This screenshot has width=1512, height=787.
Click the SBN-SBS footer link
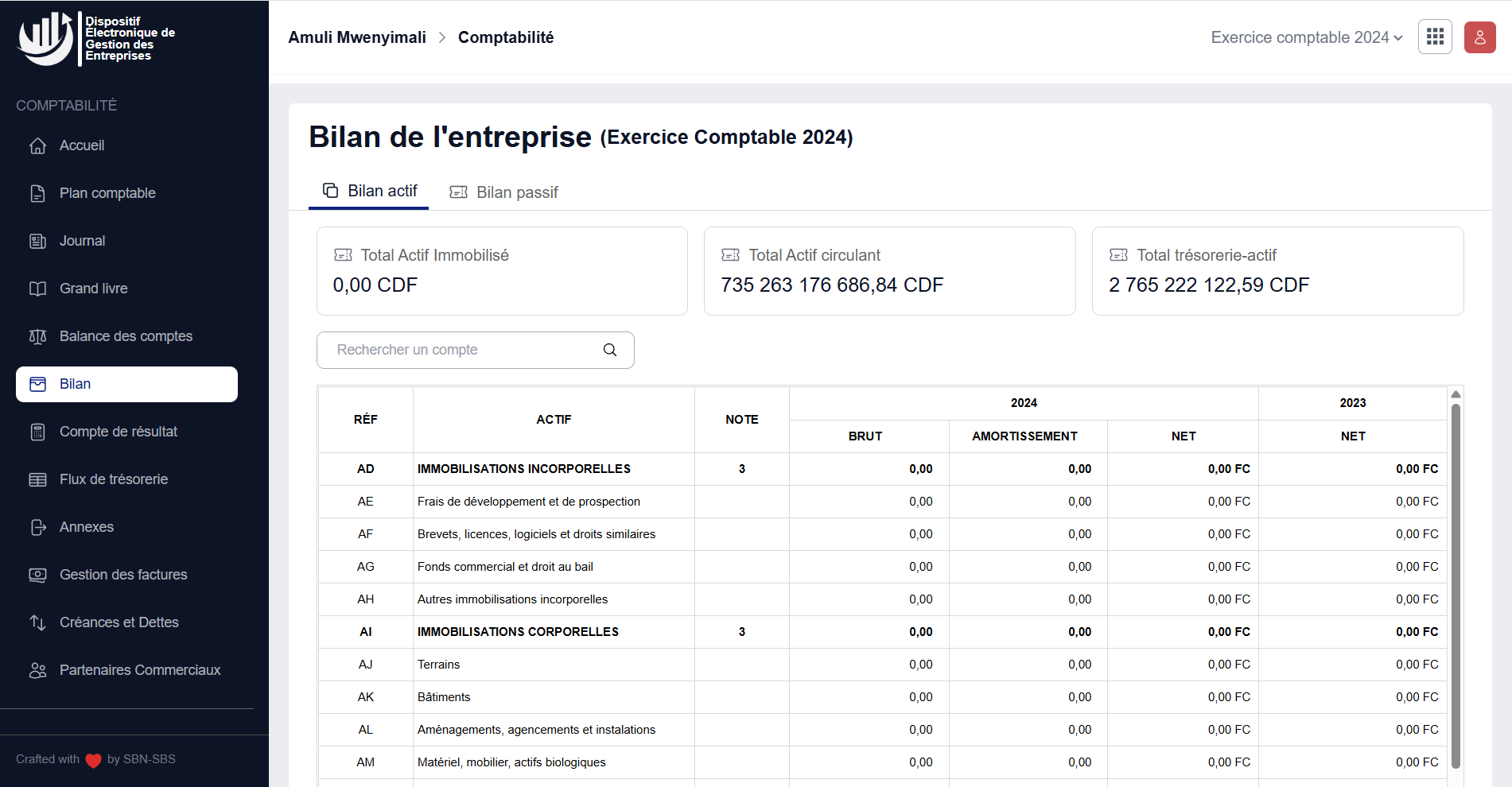tap(147, 758)
